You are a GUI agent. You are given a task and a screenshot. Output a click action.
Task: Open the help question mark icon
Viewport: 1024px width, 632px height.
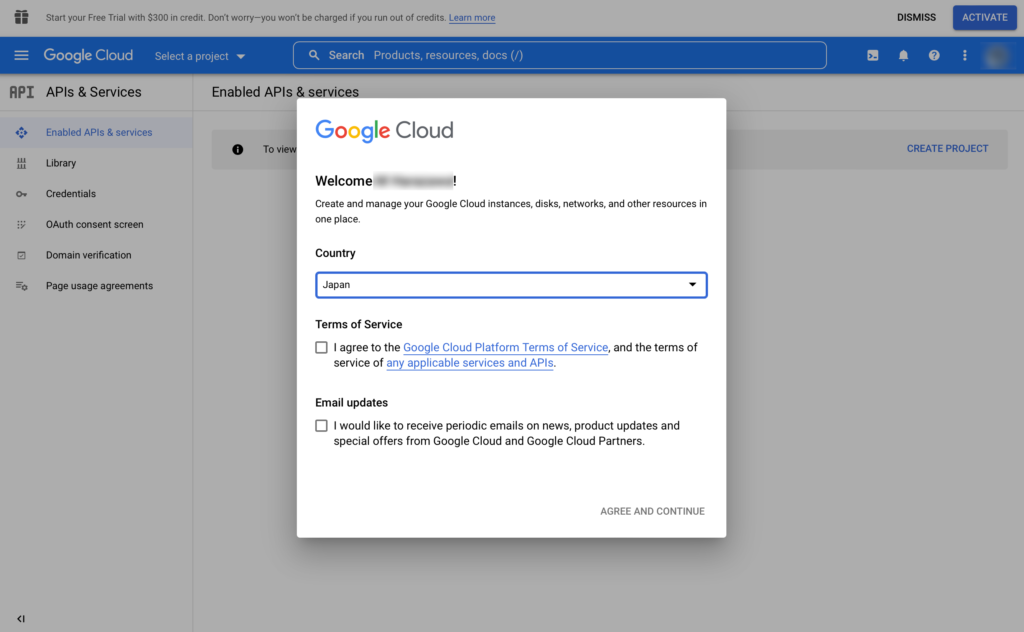(934, 56)
